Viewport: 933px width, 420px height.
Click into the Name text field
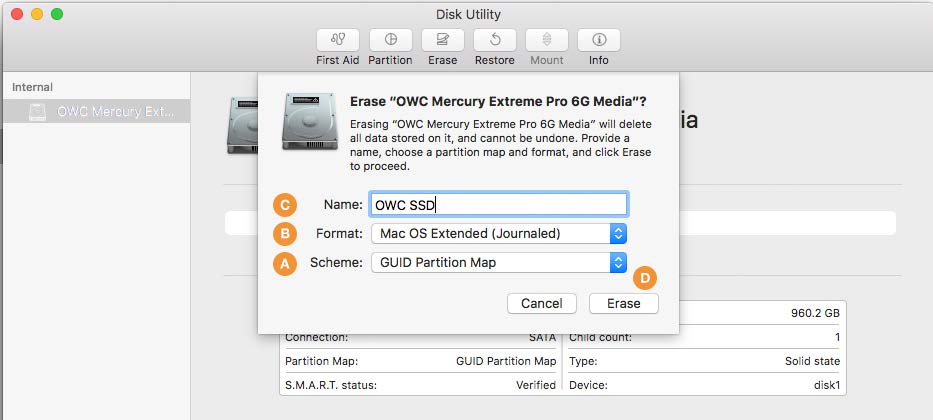[498, 204]
